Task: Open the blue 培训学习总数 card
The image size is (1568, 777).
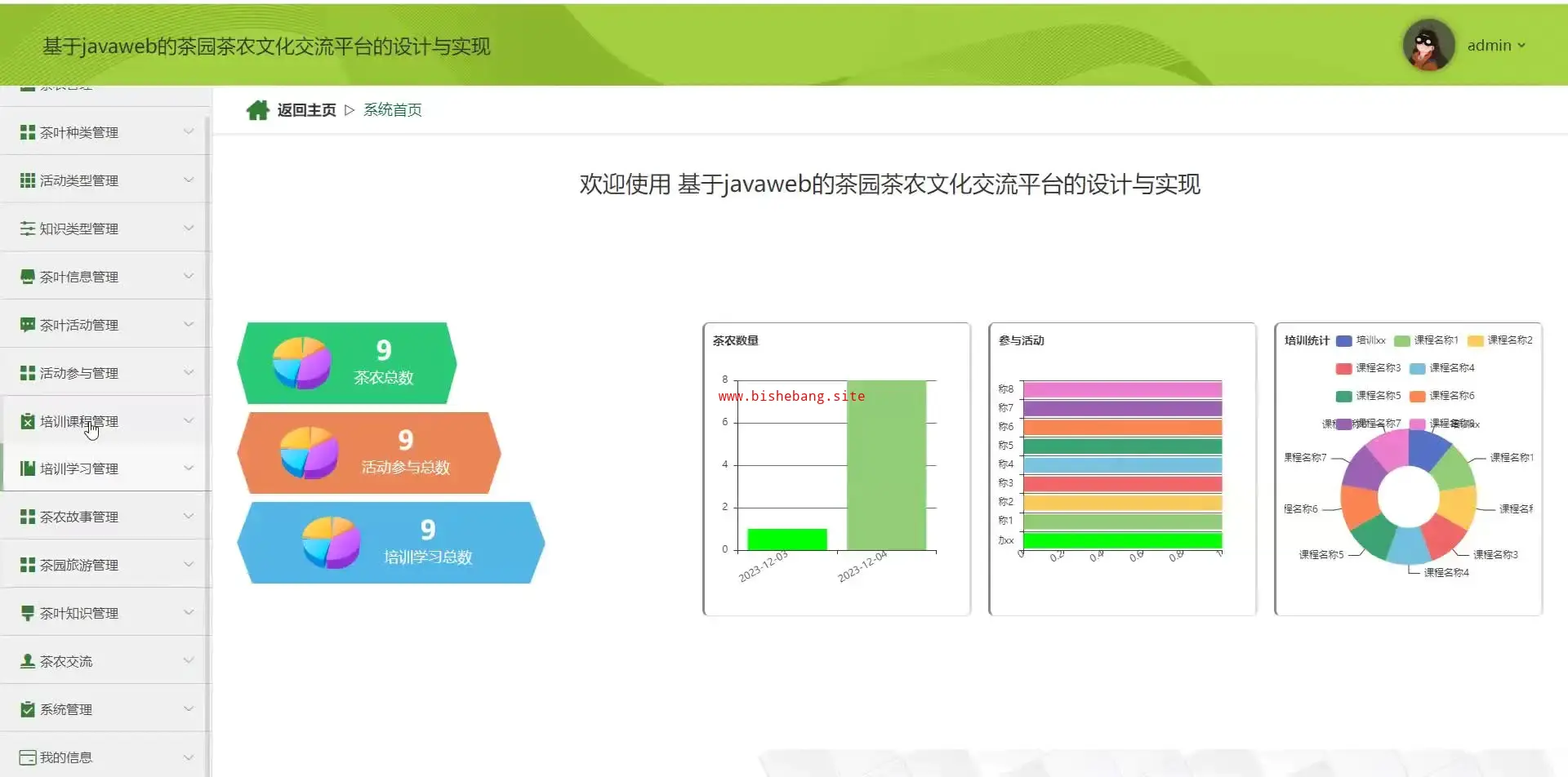Action: (x=391, y=543)
